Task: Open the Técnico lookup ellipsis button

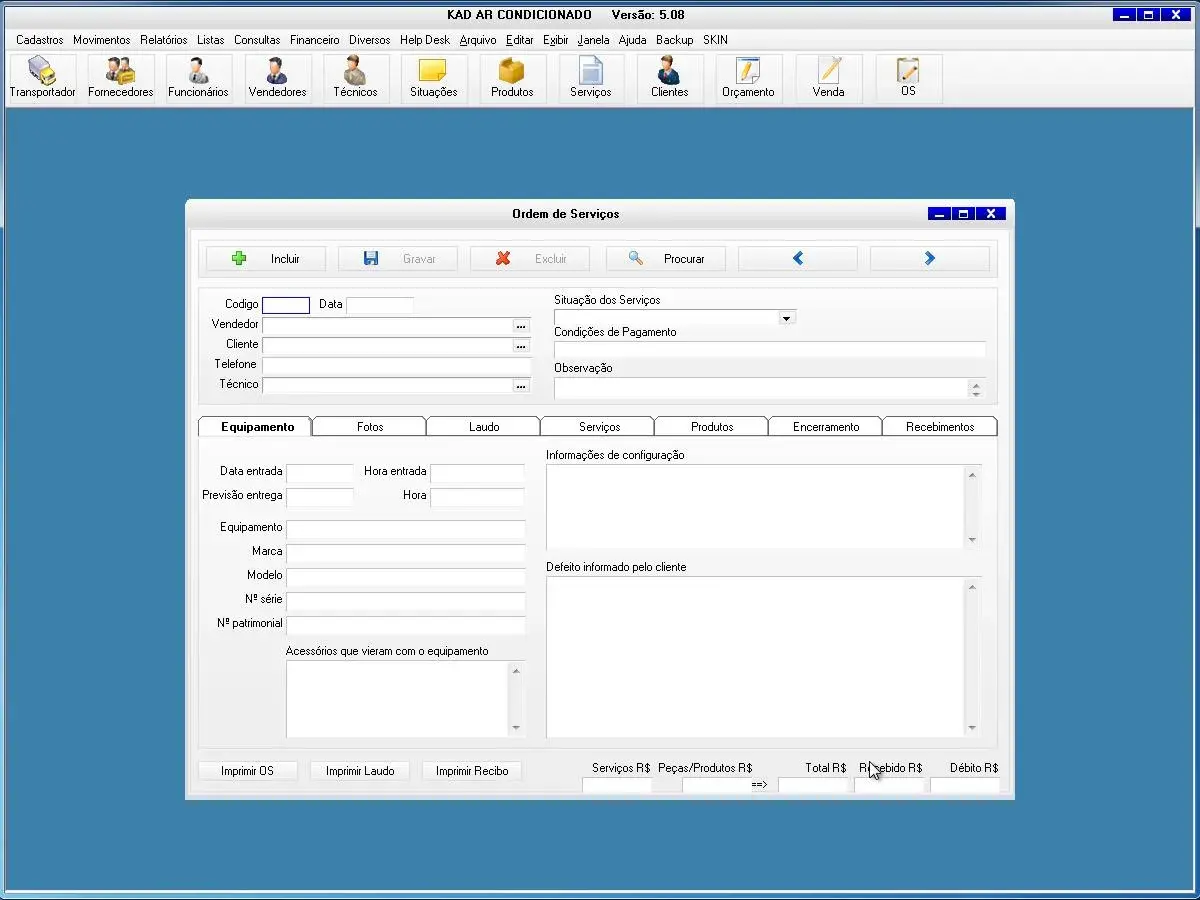Action: click(520, 386)
